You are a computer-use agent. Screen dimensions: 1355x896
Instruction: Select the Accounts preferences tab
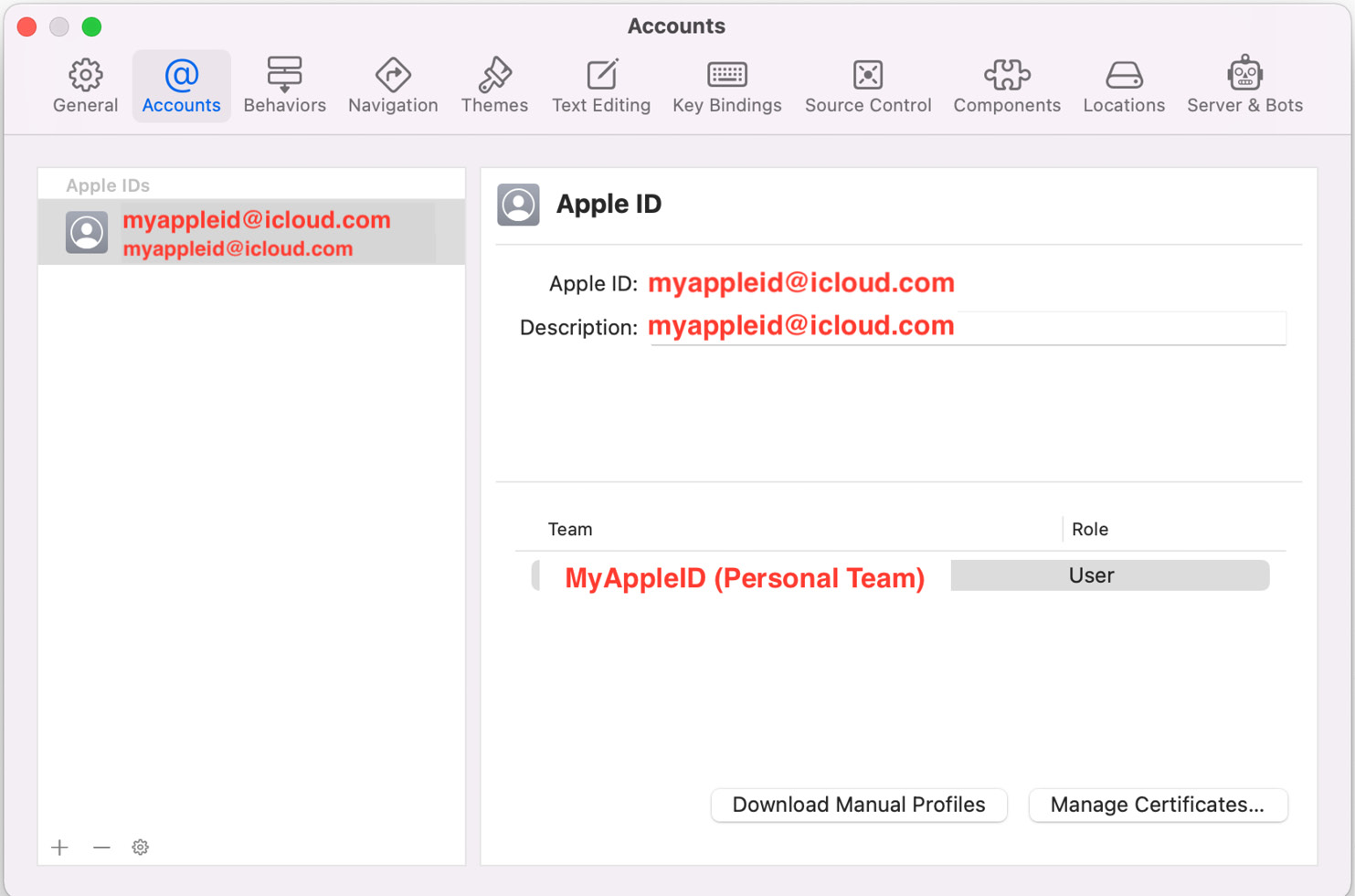point(181,86)
